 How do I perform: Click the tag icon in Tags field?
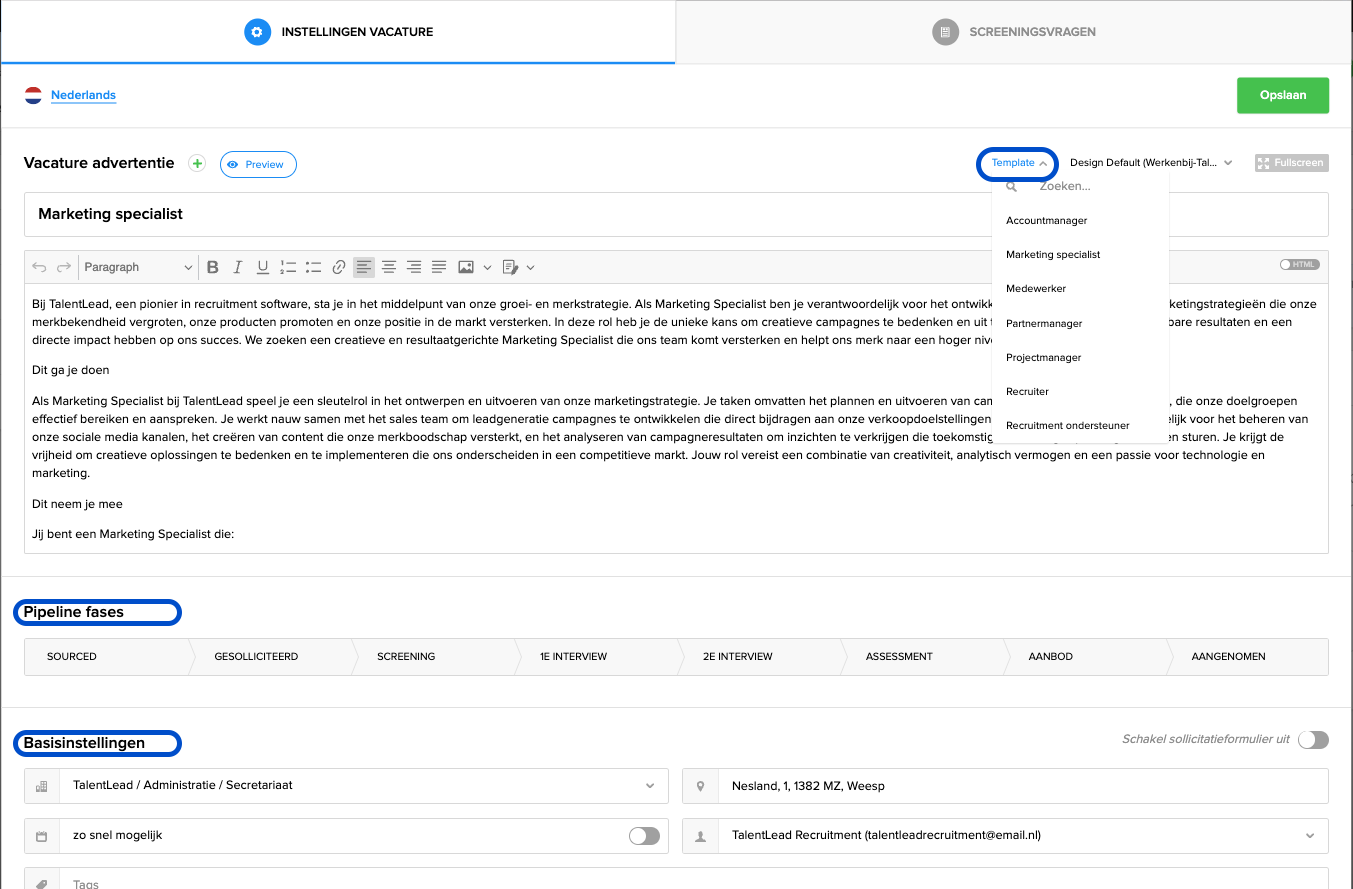coord(42,884)
